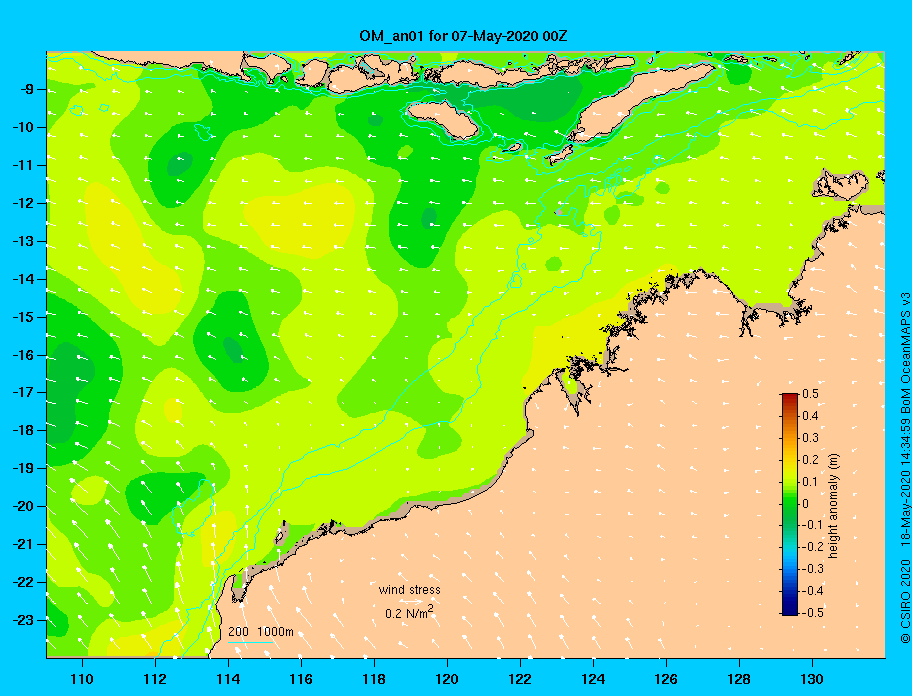Click longitude axis label '130'
The image size is (912, 696).
pos(812,679)
